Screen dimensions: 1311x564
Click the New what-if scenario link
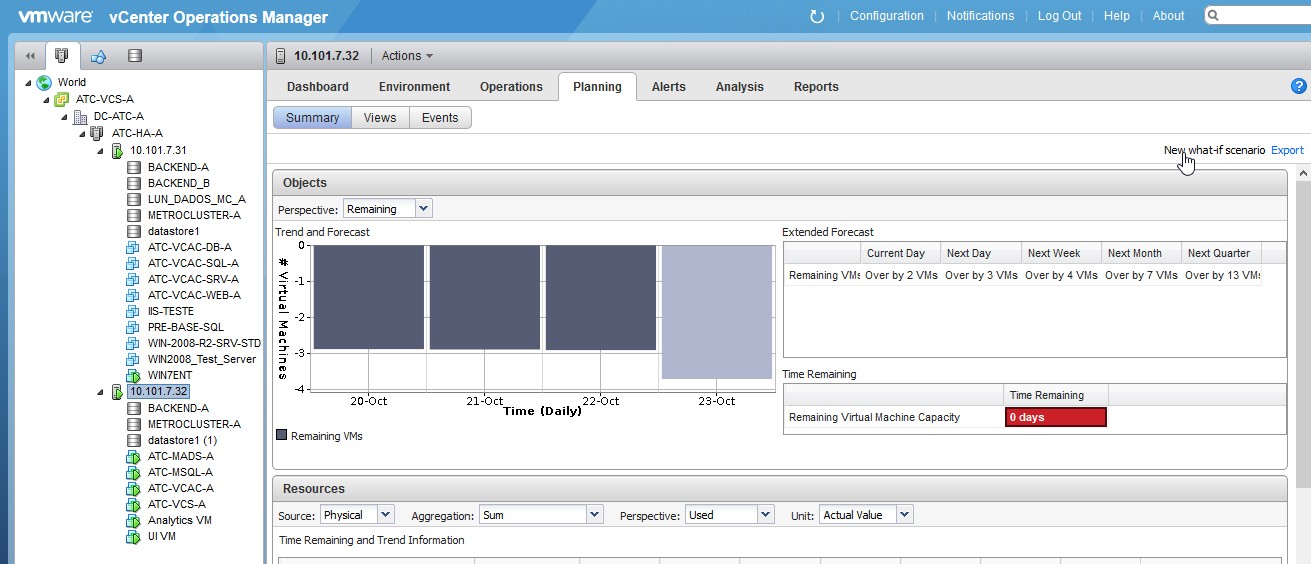tap(1214, 150)
